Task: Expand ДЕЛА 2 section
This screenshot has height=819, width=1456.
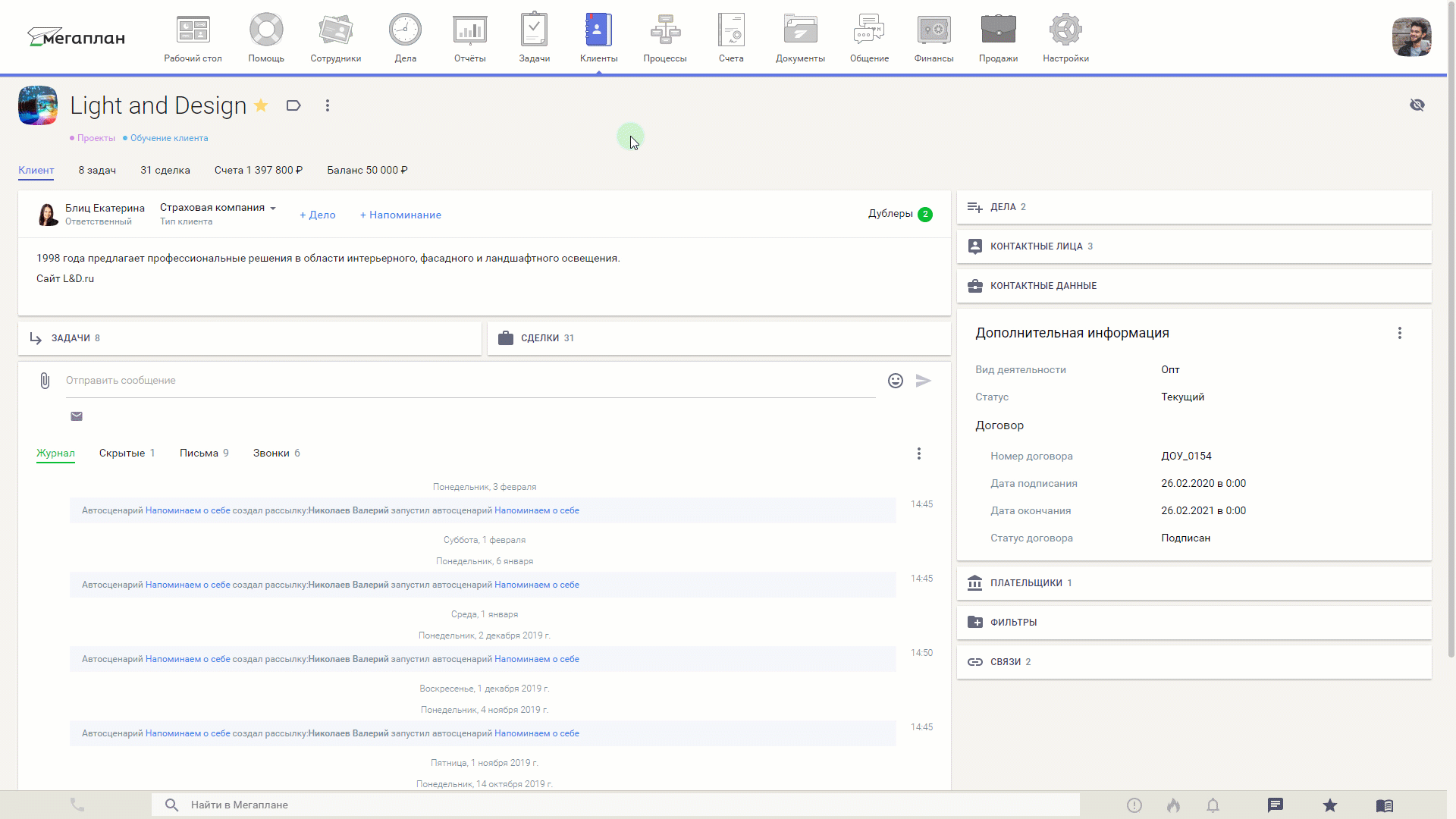Action: point(1008,206)
